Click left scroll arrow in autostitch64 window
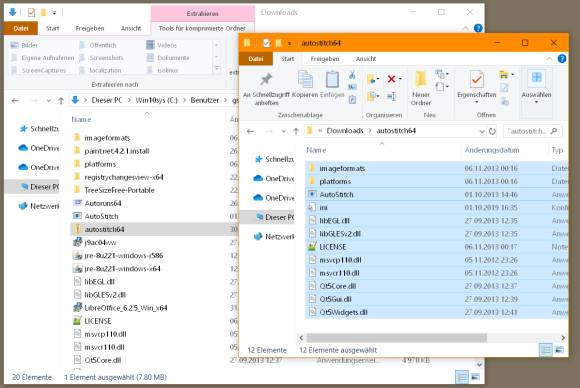The width and height of the screenshot is (580, 388). tap(301, 338)
